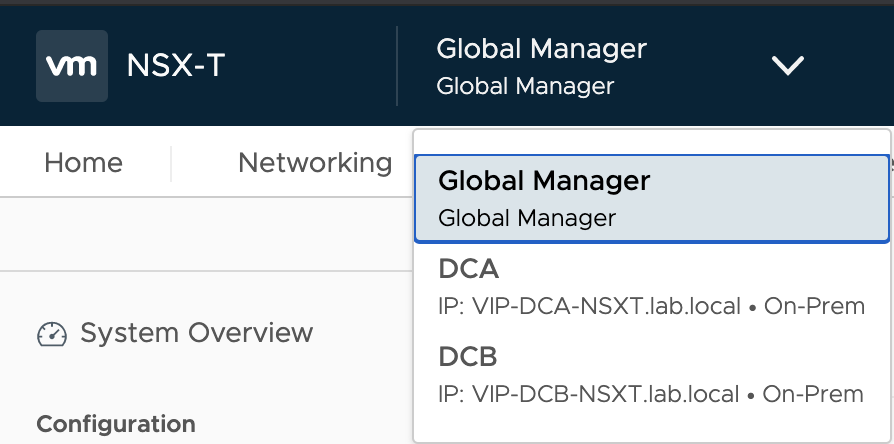Click the Configuration section heading
Image resolution: width=894 pixels, height=444 pixels.
click(x=116, y=424)
